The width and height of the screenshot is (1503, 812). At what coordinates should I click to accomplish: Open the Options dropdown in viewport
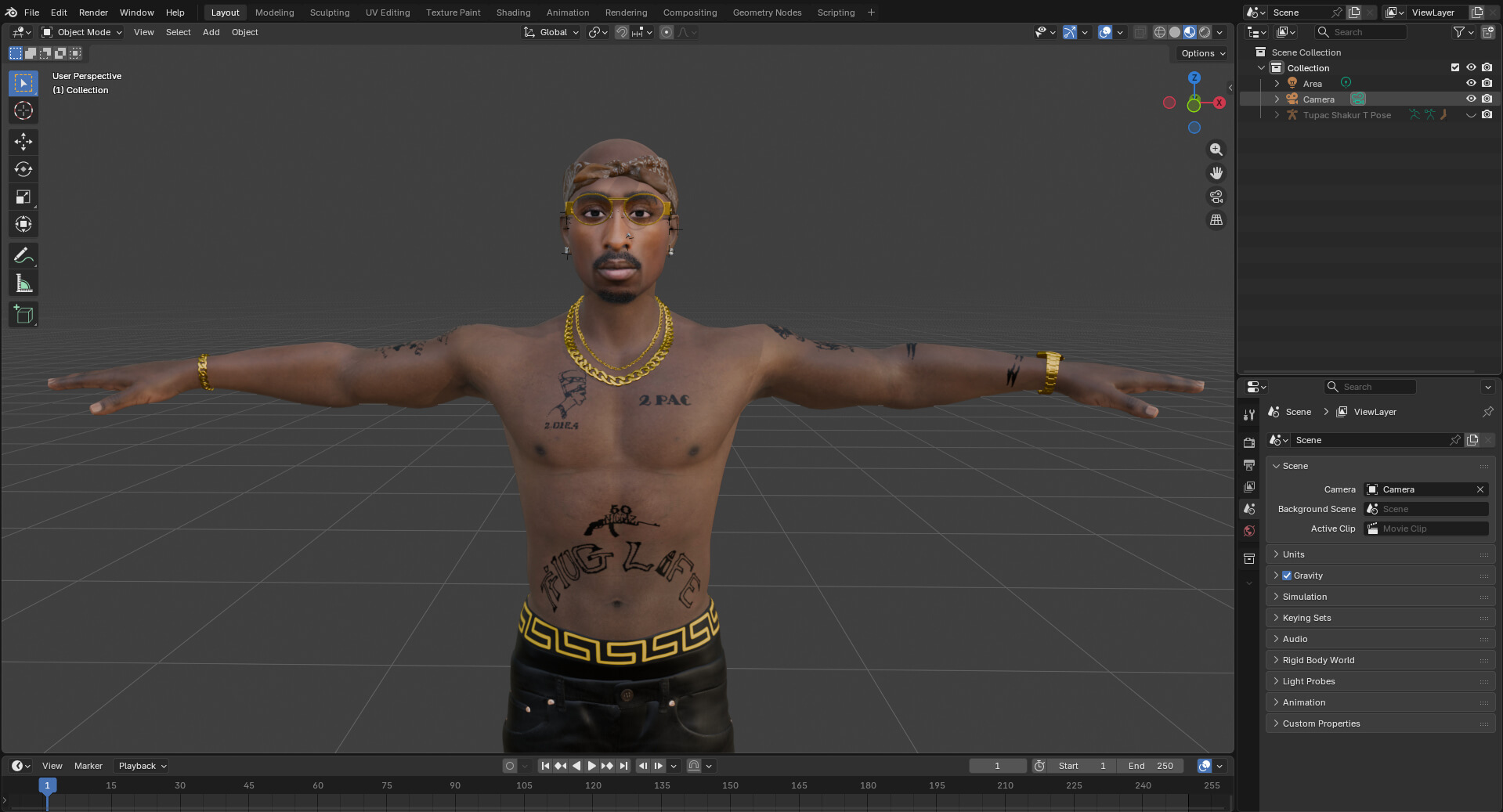(x=1202, y=53)
